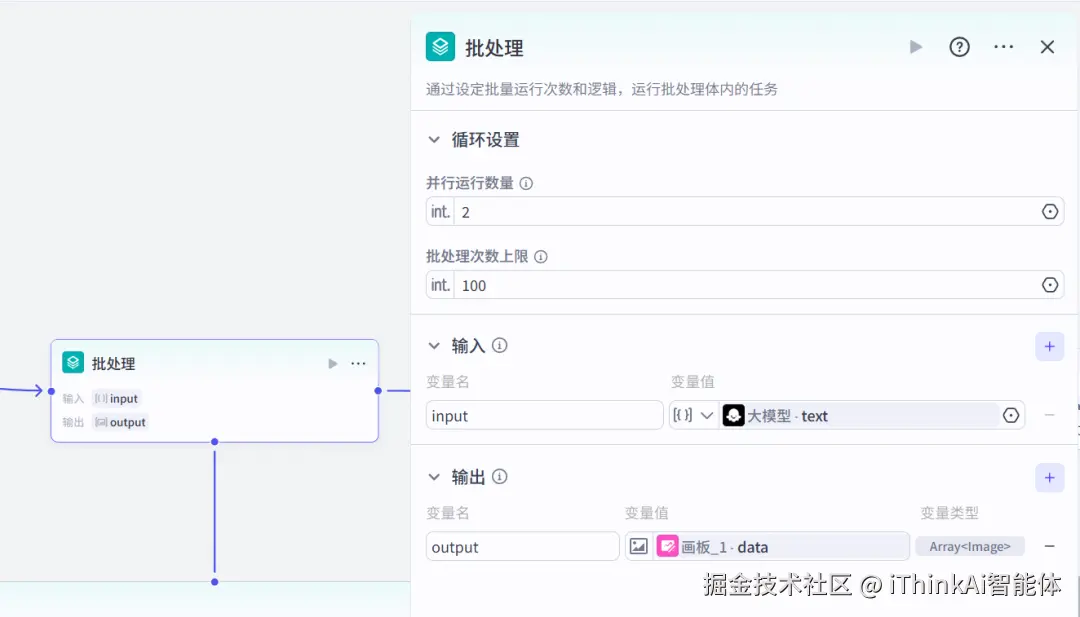Image resolution: width=1080 pixels, height=617 pixels.
Task: Click the 大模型 icon in input variable value
Action: pyautogui.click(x=733, y=415)
